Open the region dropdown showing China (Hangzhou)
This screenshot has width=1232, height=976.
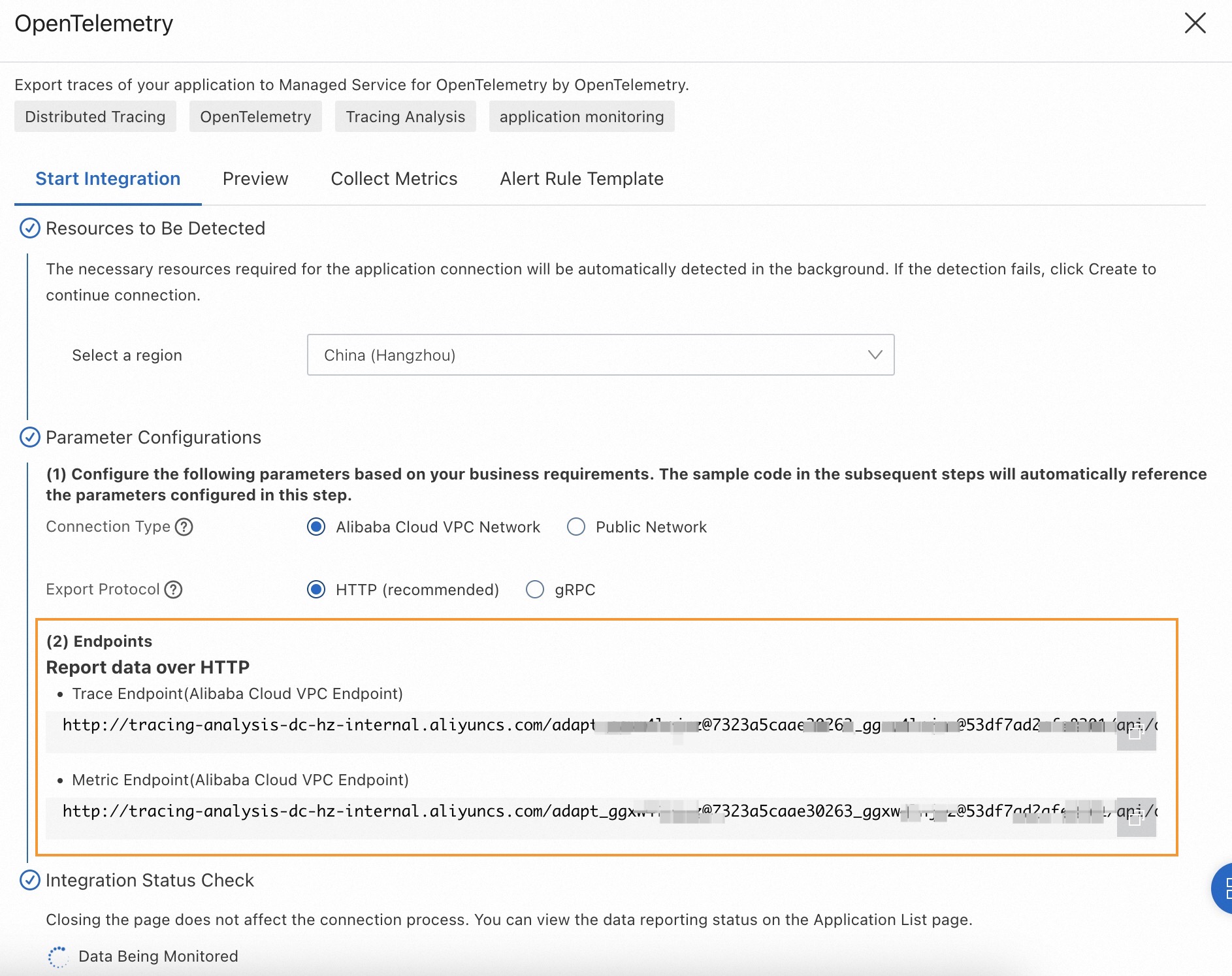874,355
